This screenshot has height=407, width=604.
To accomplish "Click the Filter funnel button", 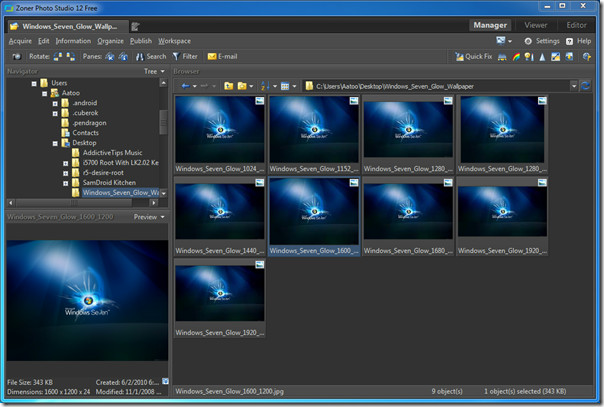I will coord(185,57).
